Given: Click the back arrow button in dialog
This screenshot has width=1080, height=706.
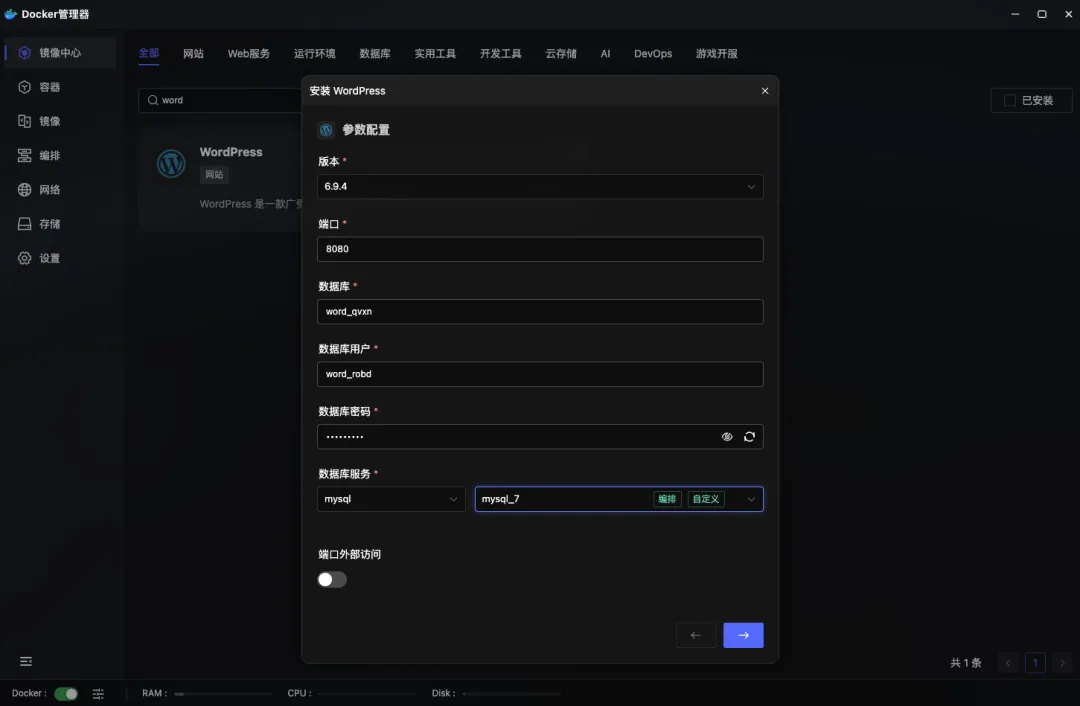Looking at the screenshot, I should (x=696, y=635).
